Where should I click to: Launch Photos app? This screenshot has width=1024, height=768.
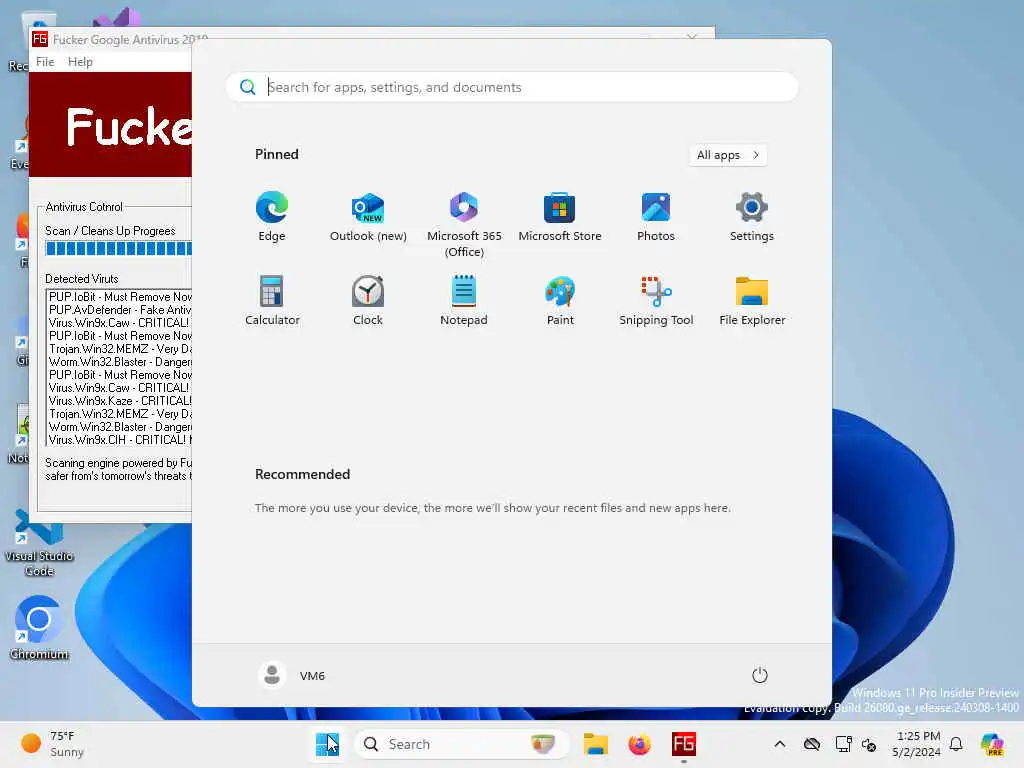click(656, 217)
